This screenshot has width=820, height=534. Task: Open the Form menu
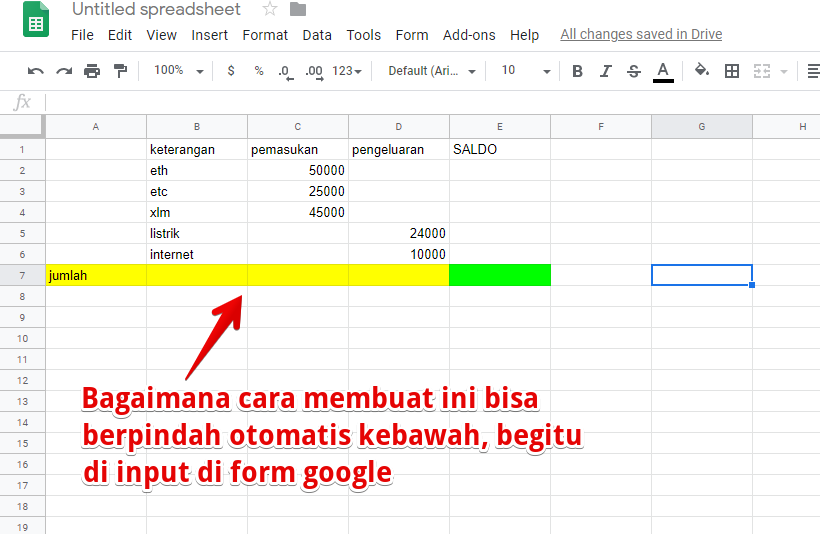tap(412, 35)
